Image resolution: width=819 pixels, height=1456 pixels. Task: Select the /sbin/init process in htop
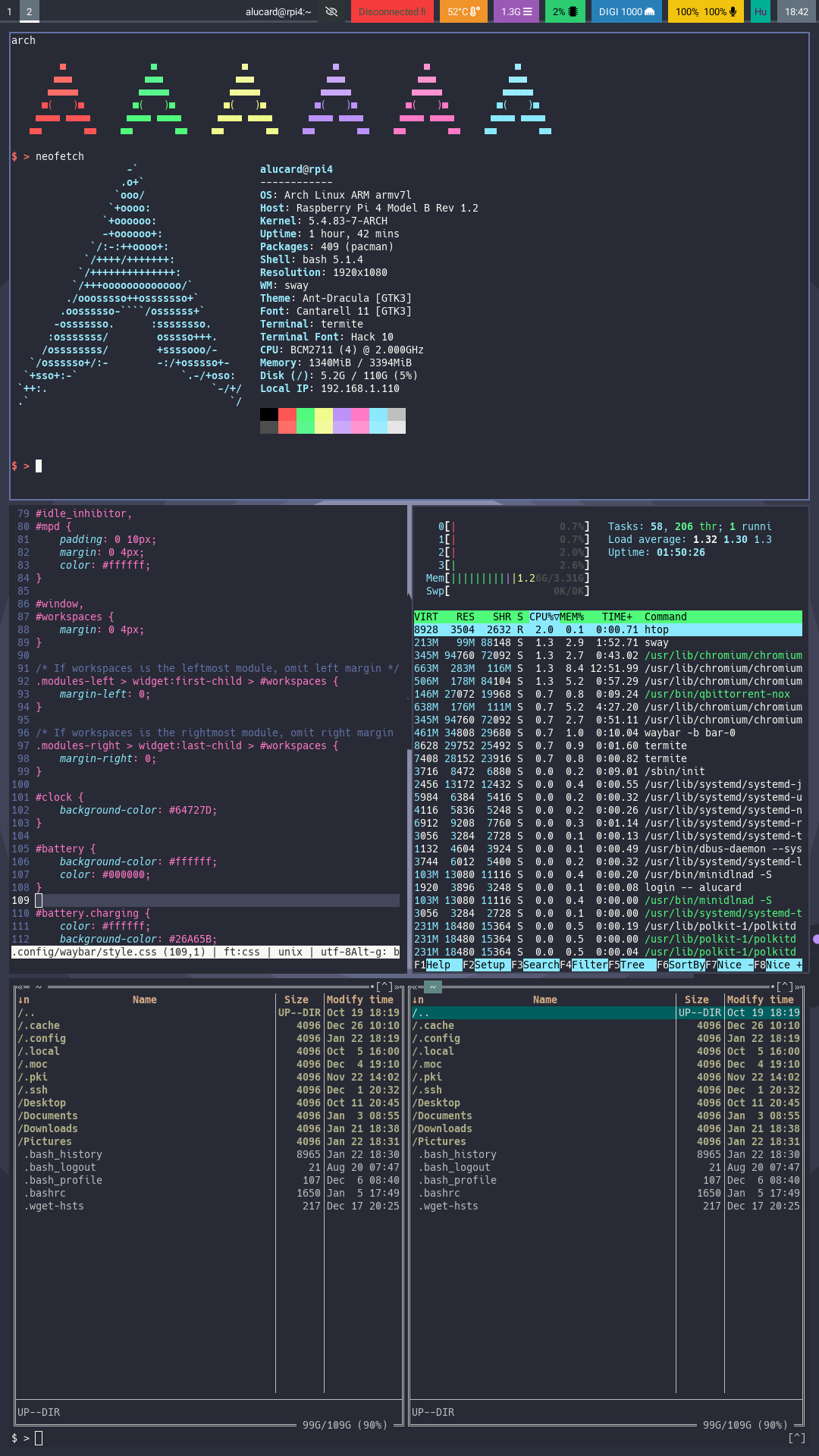pyautogui.click(x=607, y=771)
